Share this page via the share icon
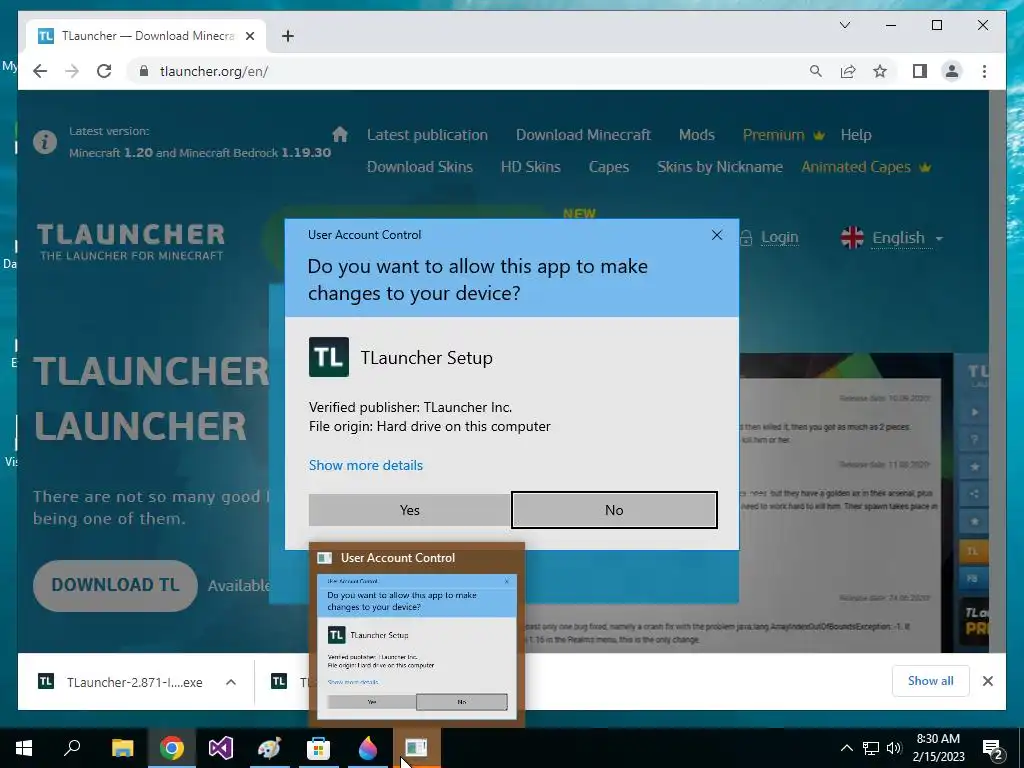 click(x=848, y=71)
